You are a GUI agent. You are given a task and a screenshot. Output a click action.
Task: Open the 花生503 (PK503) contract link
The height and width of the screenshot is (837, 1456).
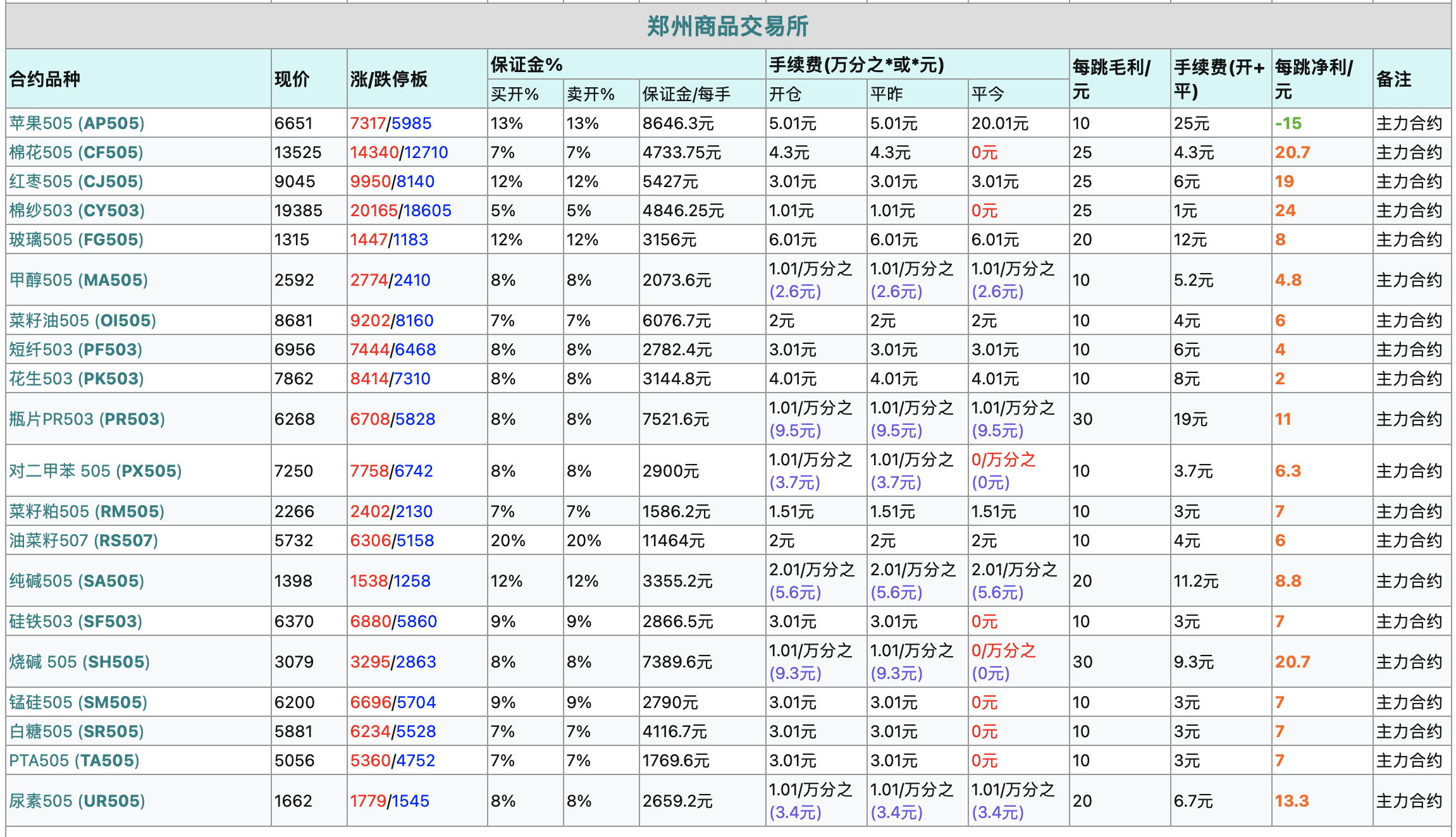[x=76, y=379]
